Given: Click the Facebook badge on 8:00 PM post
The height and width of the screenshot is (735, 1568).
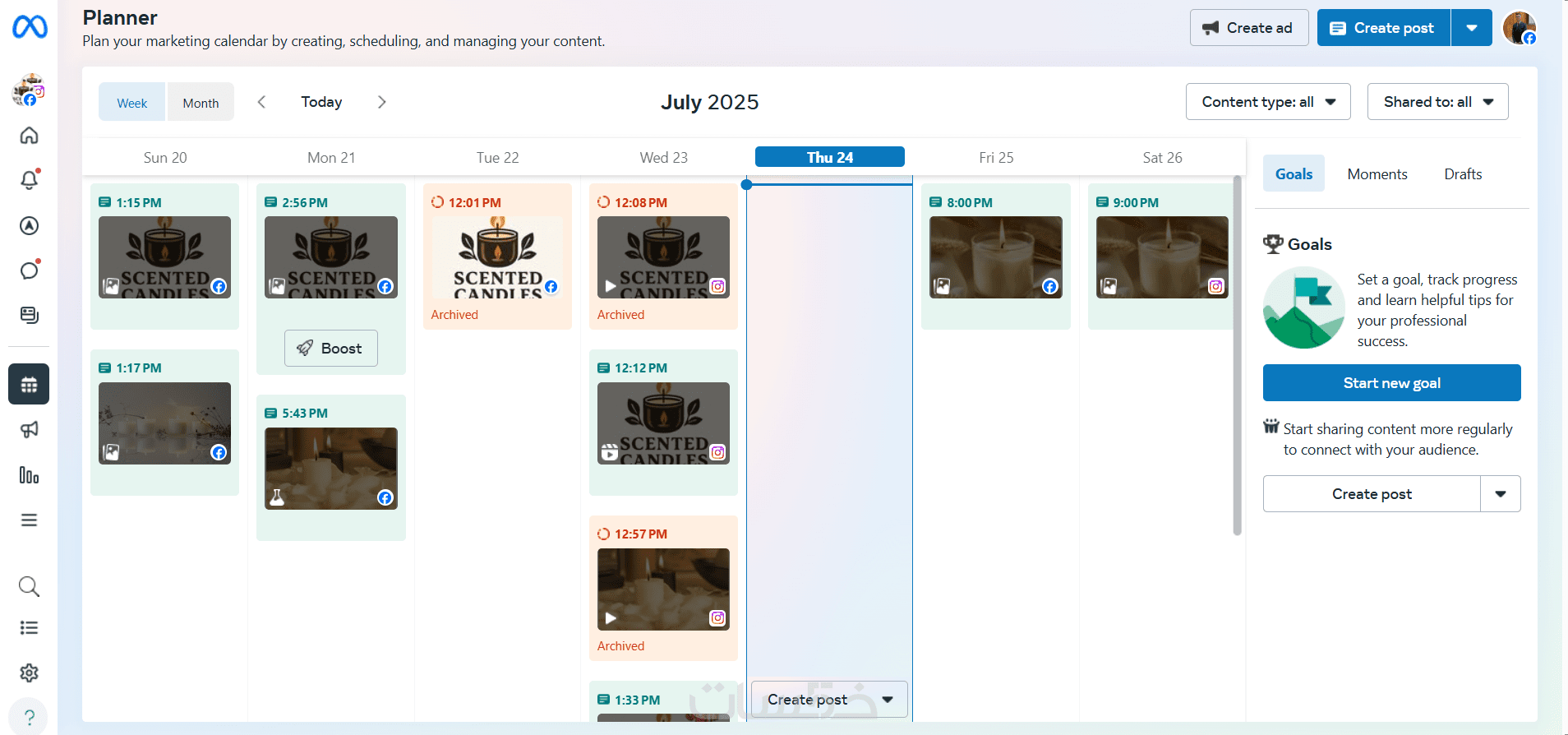Looking at the screenshot, I should tap(1049, 286).
